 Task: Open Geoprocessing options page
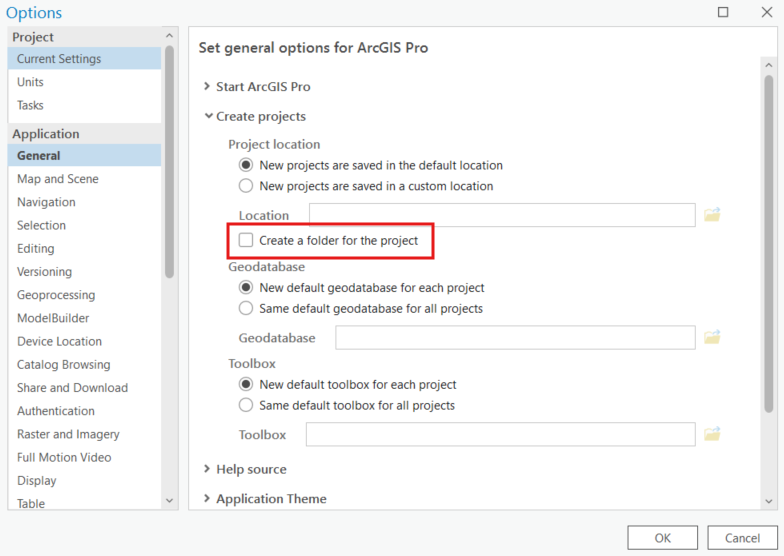point(56,295)
